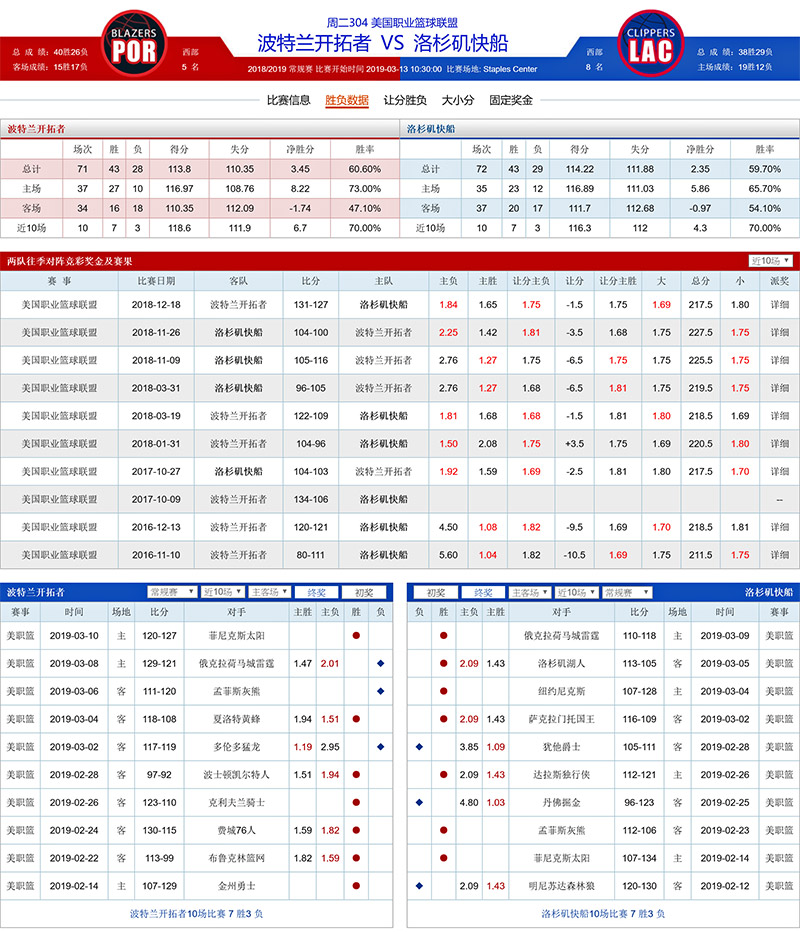Open 详细 link for the 2018-12-18 match
Viewport: 800px width, 932px height.
780,304
